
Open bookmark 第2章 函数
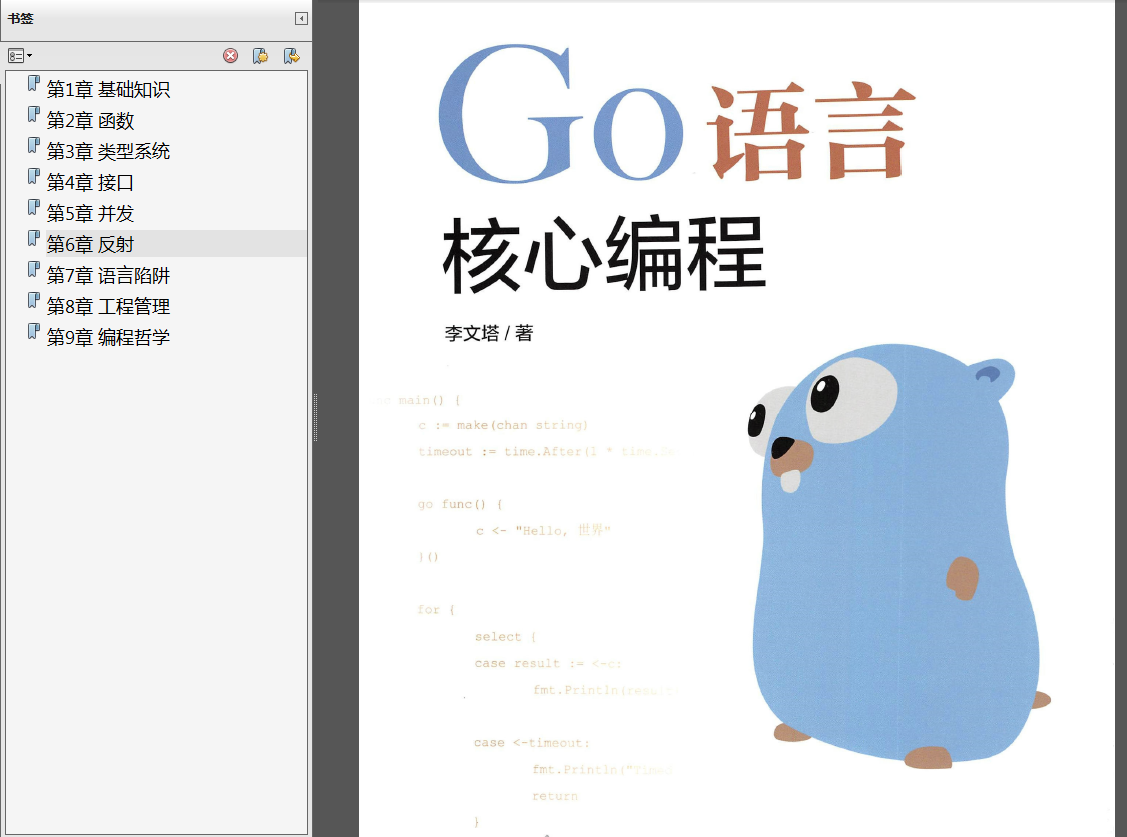coord(91,121)
